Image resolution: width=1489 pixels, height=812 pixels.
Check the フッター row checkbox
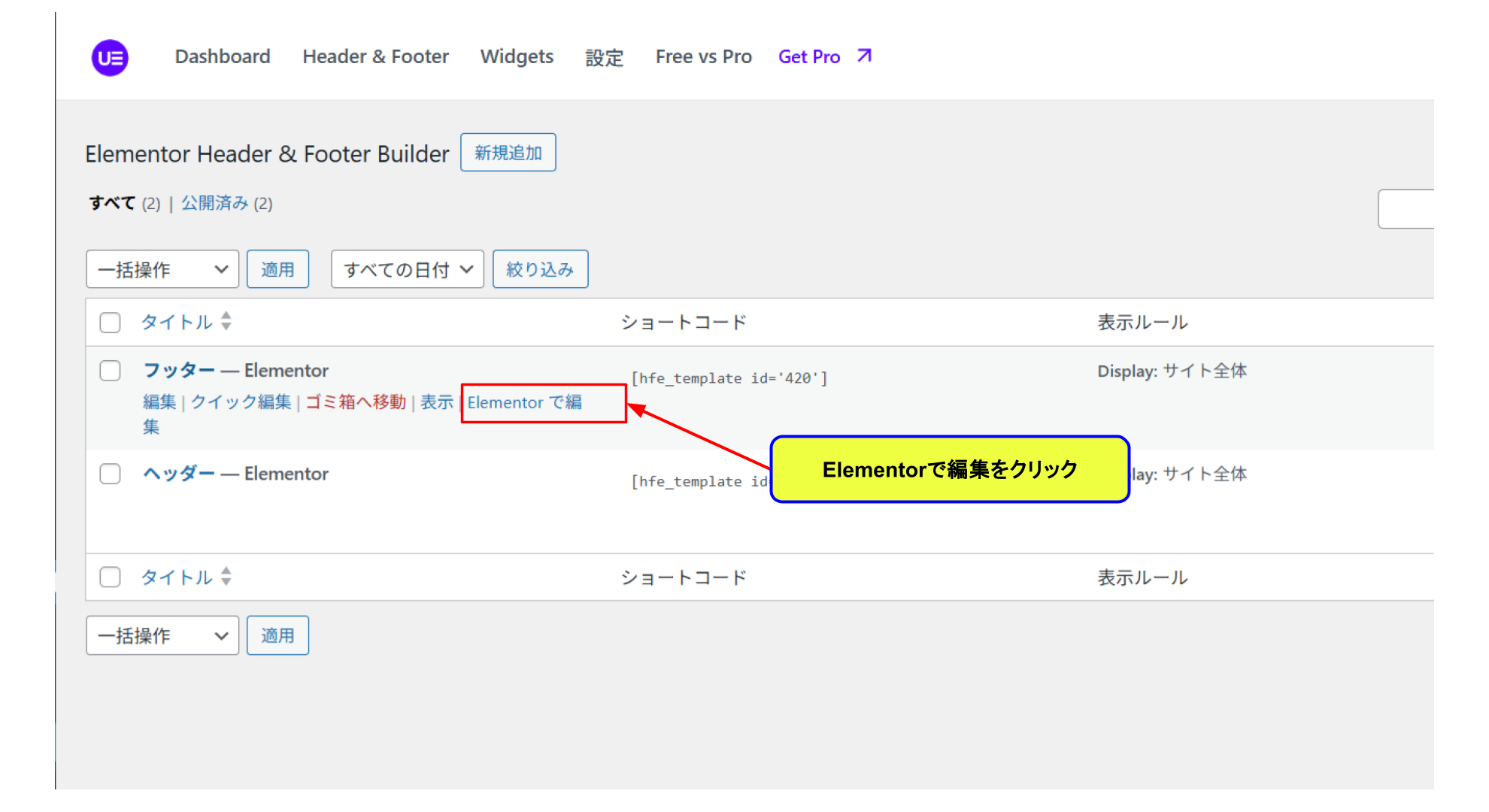point(111,371)
